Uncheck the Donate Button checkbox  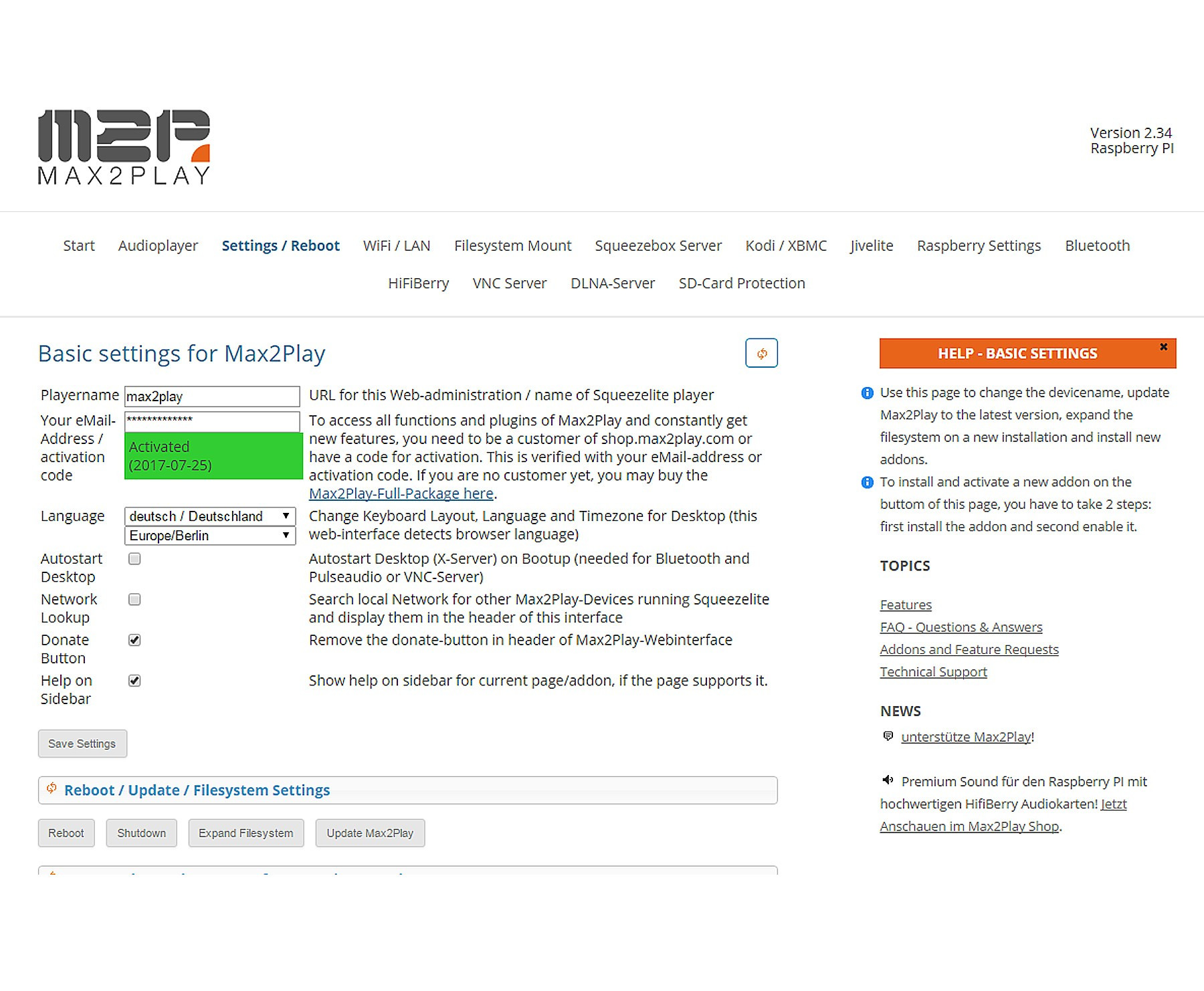134,641
